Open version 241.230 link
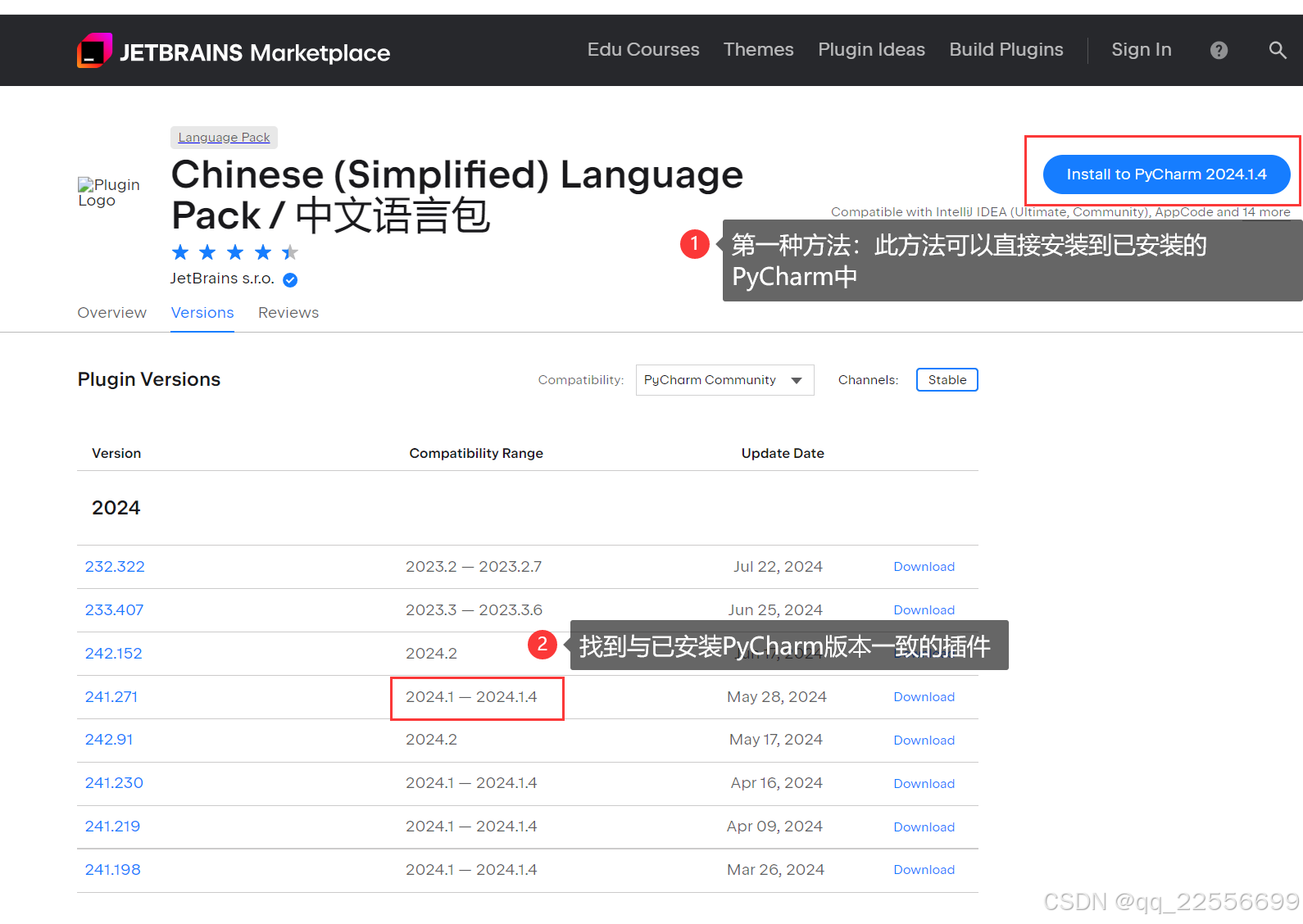The height and width of the screenshot is (924, 1303). [114, 783]
